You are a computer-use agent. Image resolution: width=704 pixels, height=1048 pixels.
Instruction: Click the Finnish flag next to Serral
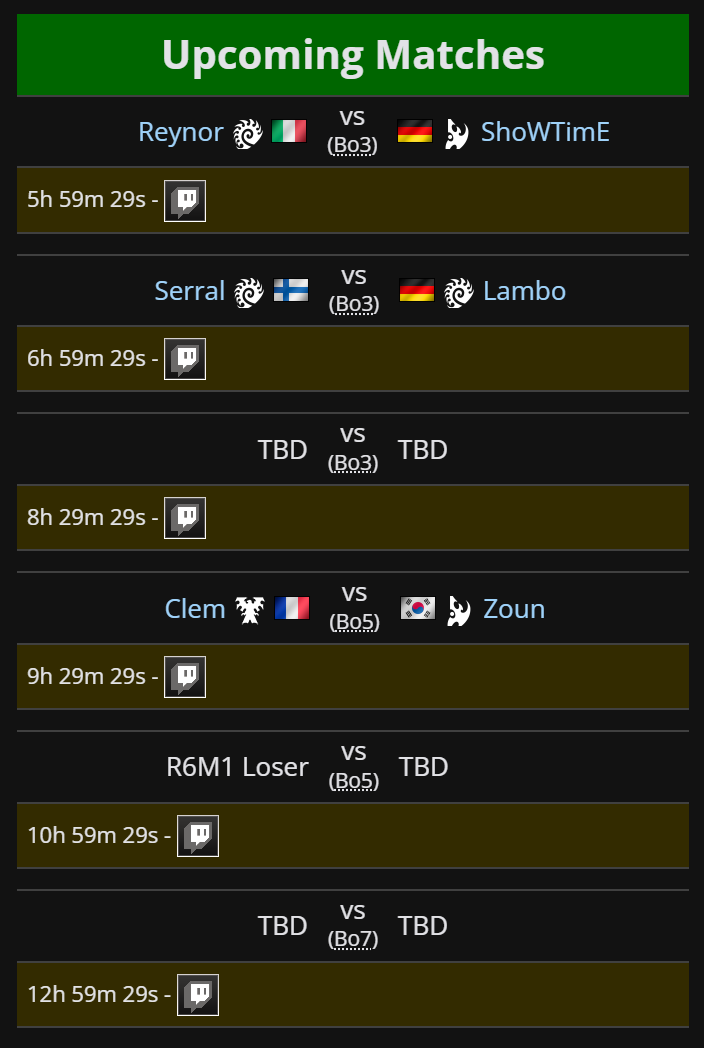coord(291,291)
